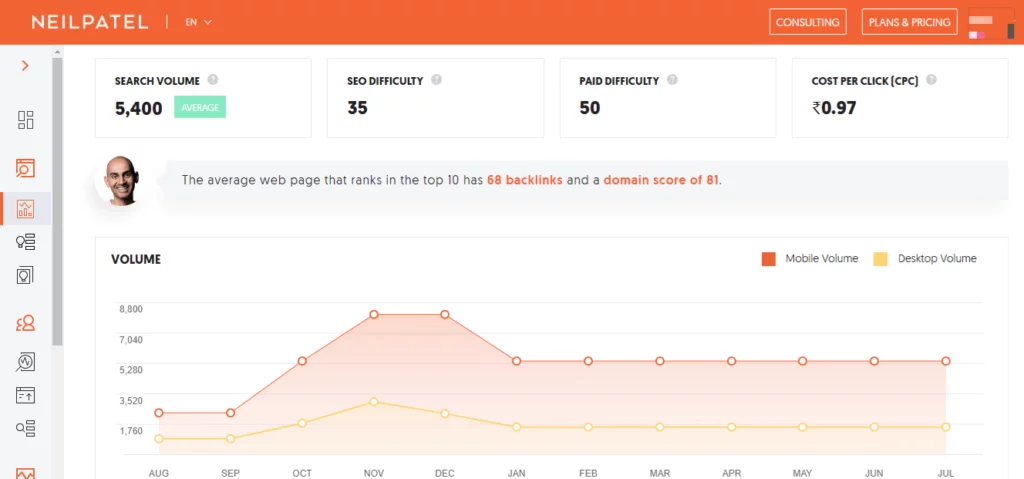Select the desktop volume point for NOV

pyautogui.click(x=374, y=402)
